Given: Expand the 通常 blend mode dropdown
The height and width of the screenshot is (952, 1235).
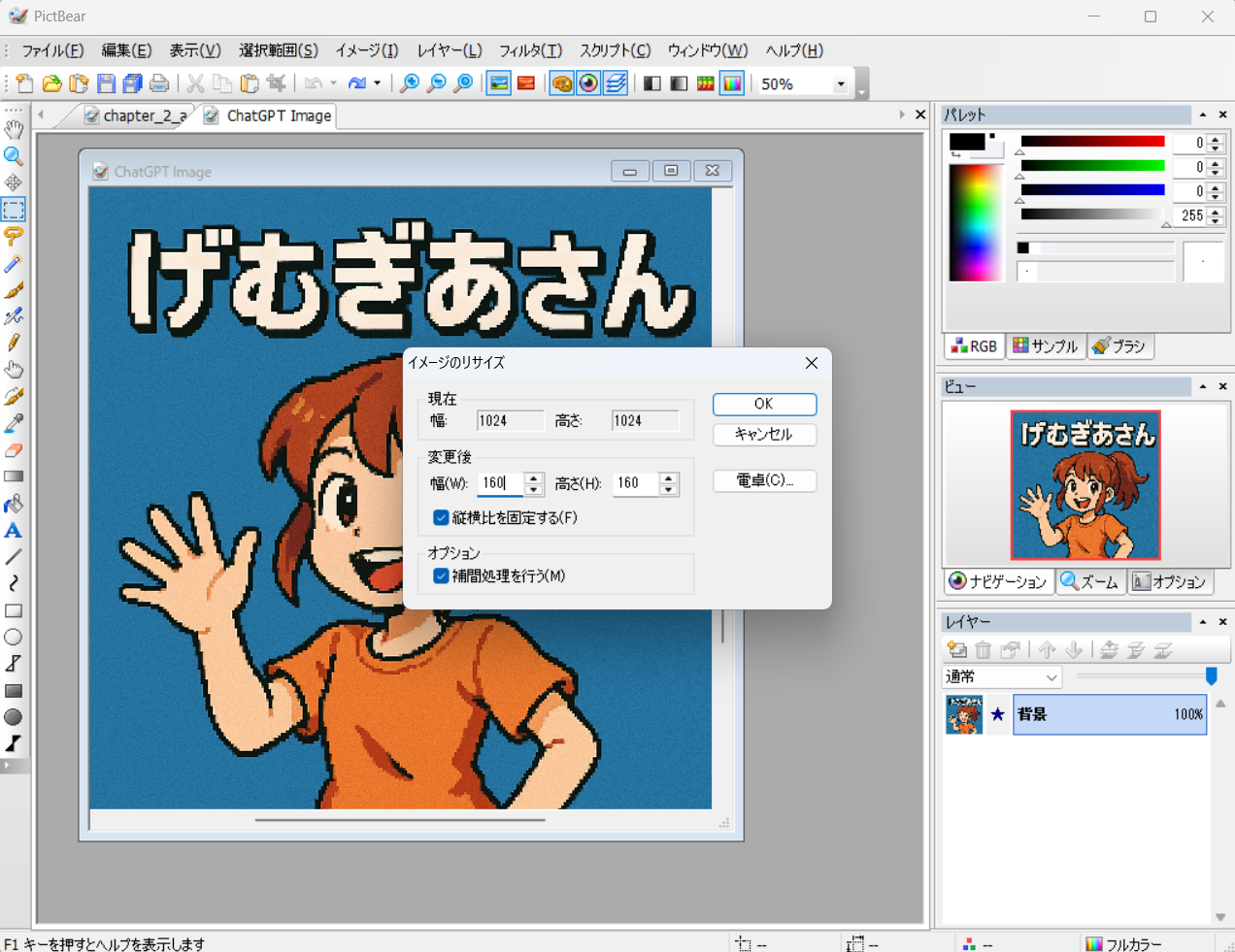Looking at the screenshot, I should [x=1051, y=677].
